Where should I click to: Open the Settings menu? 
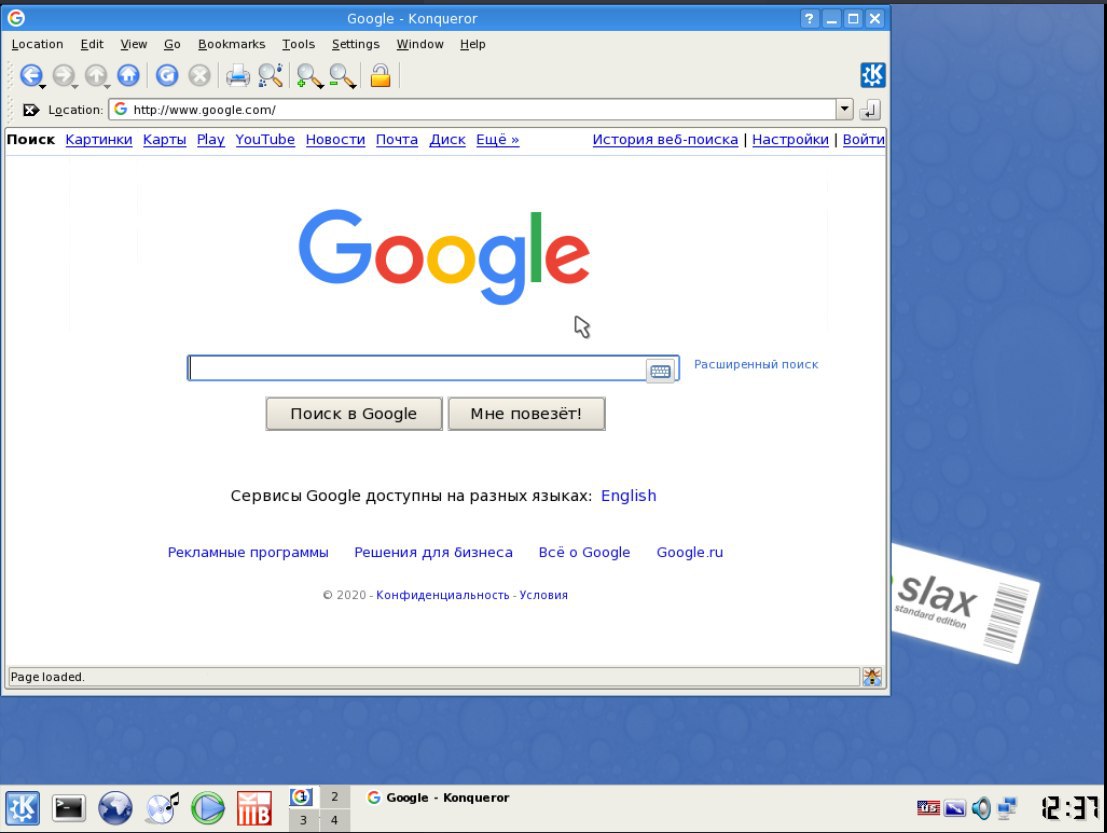(x=356, y=44)
